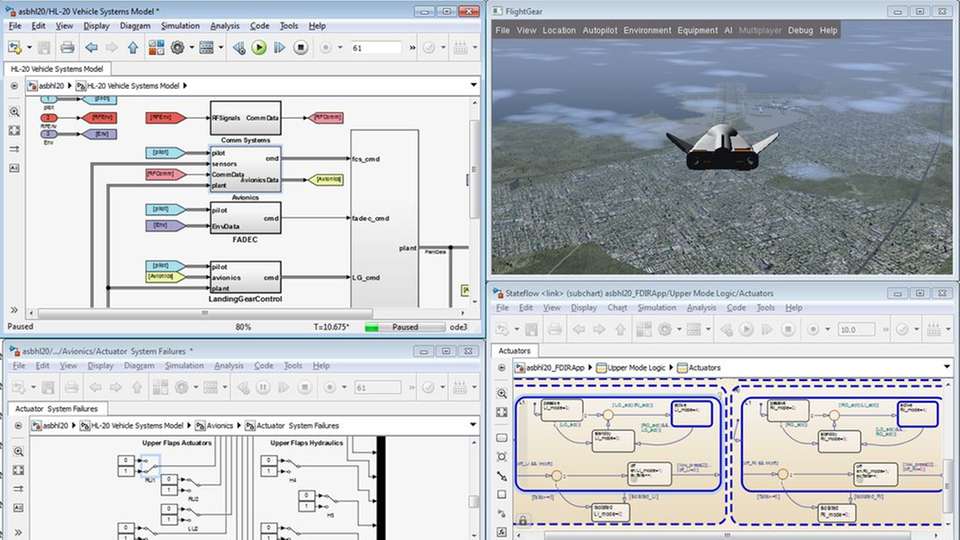960x540 pixels.
Task: Click the zoom icon in the HL-20 Vehicle Systems Model palette
Action: (x=15, y=112)
